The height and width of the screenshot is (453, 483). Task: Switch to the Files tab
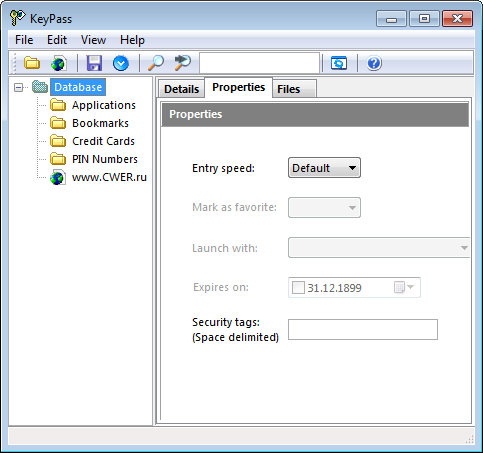click(294, 89)
